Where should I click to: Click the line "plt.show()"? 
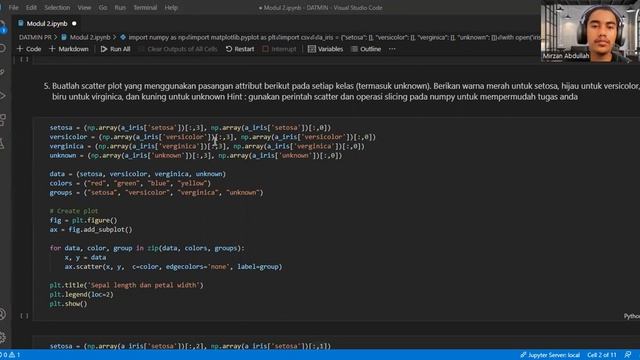click(68, 304)
